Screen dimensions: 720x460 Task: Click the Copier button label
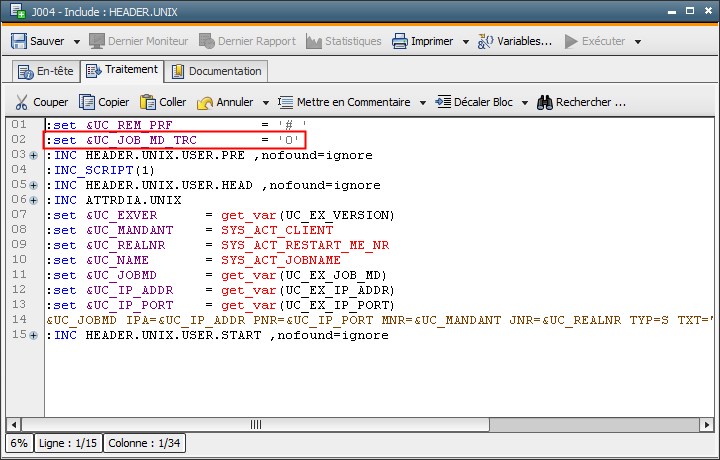pos(113,102)
